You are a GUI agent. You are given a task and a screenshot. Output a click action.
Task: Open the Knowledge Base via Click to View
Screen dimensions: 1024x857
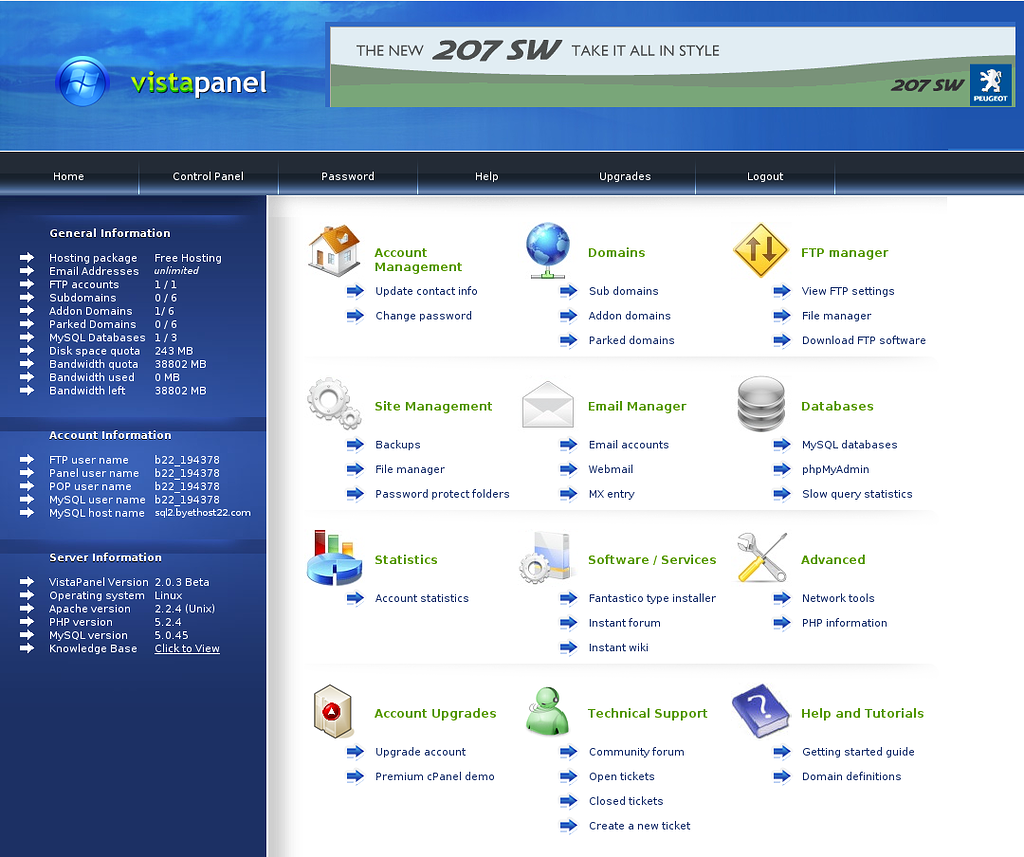tap(187, 648)
